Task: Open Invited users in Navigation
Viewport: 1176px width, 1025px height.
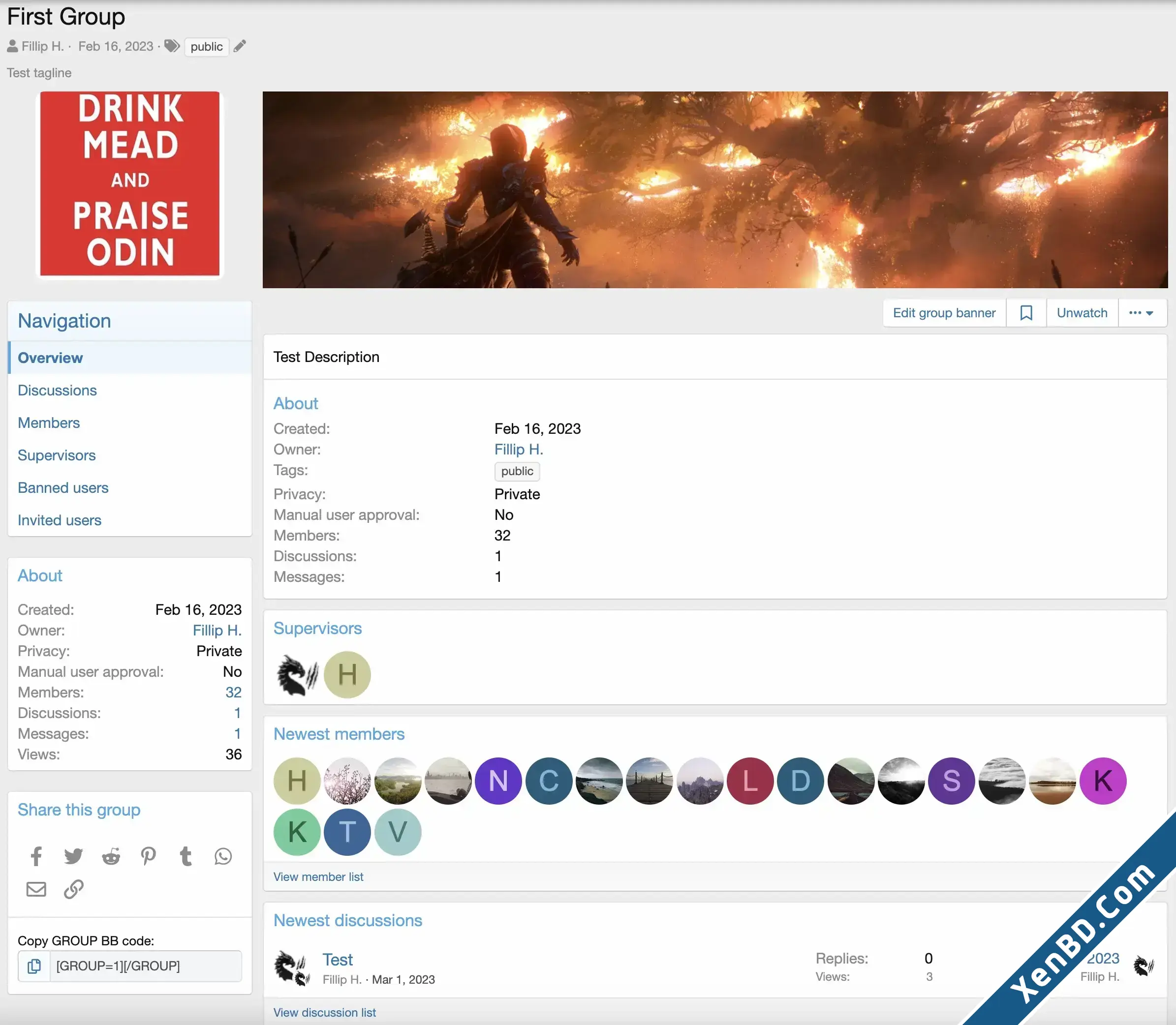Action: point(130,520)
